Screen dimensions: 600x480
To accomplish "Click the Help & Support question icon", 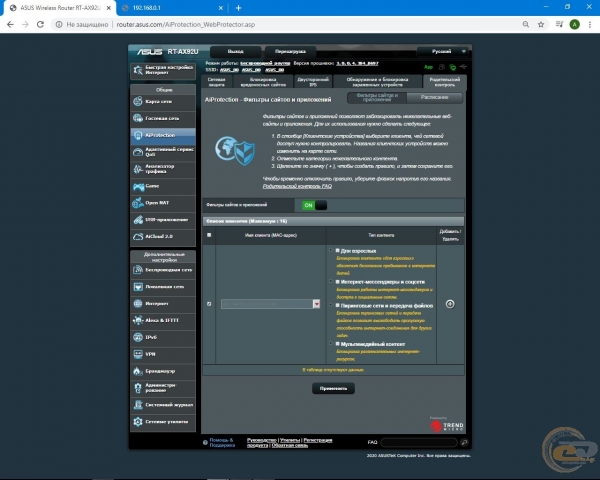I will (205, 442).
